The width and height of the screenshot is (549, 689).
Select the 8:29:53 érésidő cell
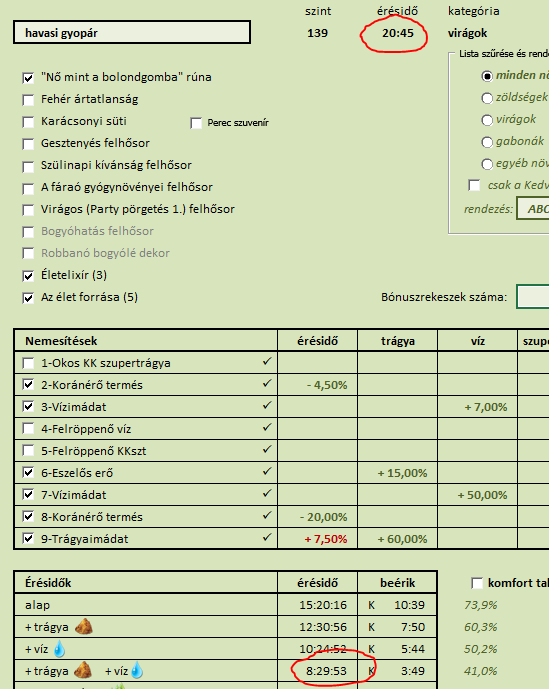[x=318, y=671]
